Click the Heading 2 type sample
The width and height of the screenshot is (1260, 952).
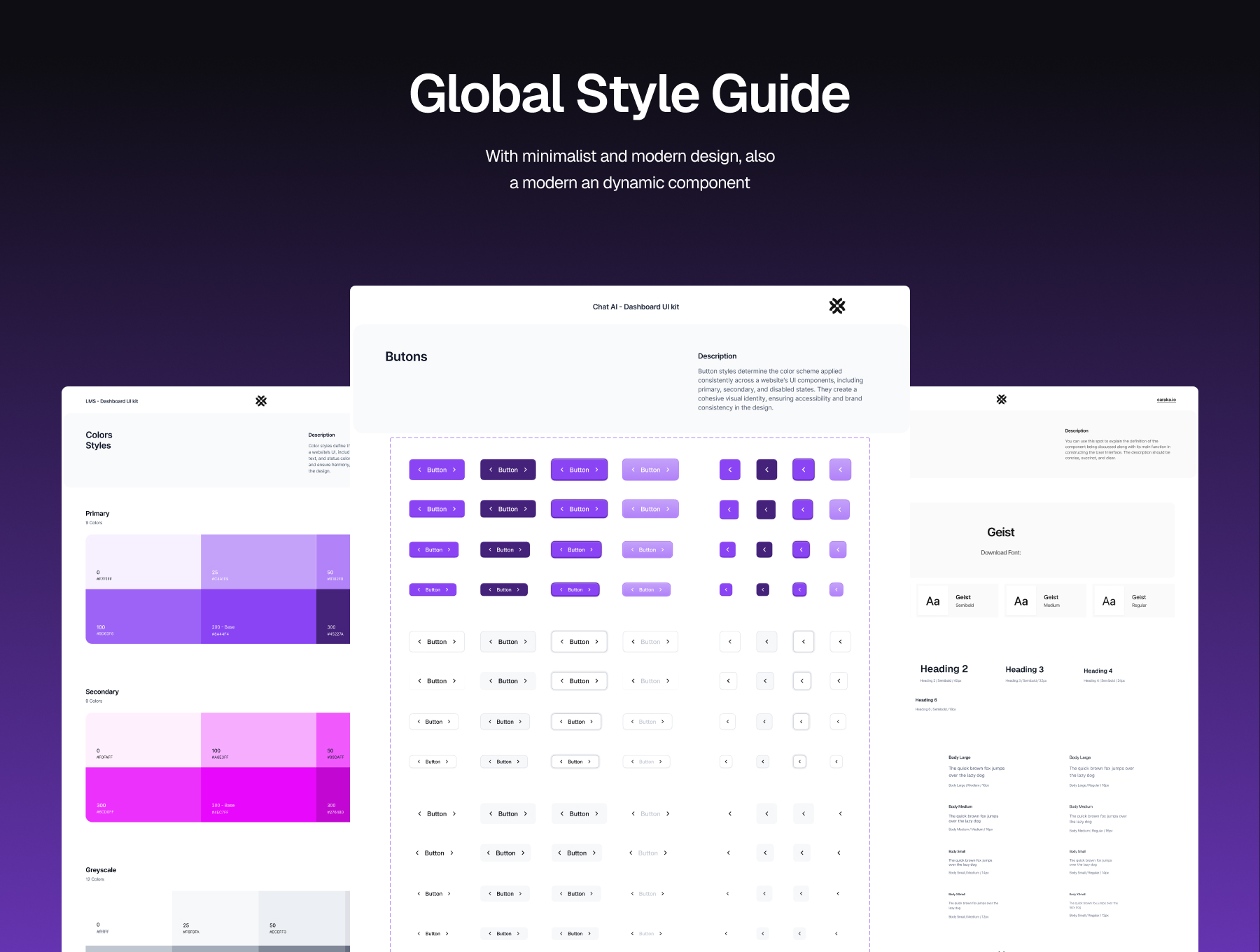(x=944, y=669)
